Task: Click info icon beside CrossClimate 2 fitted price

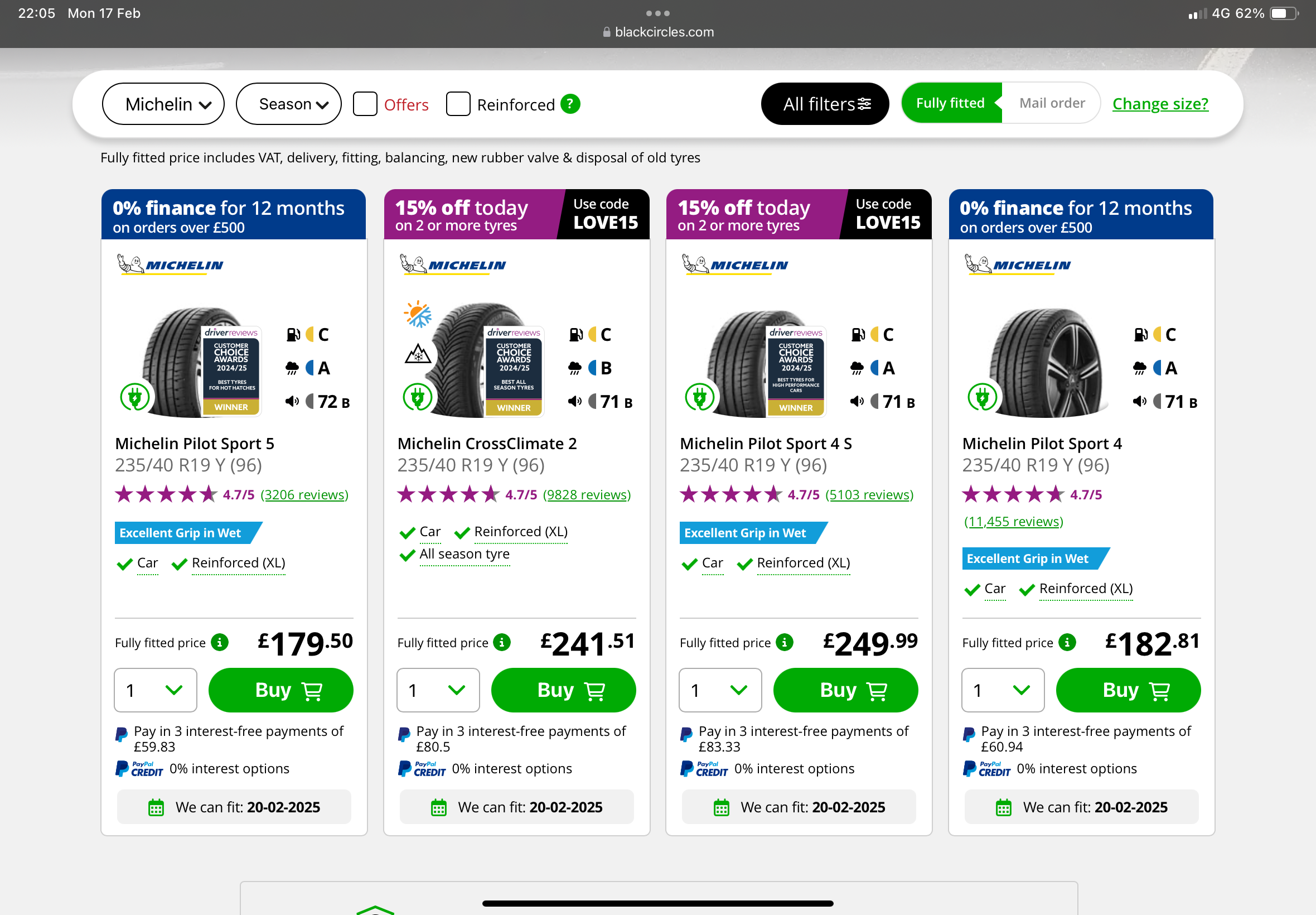Action: pos(502,642)
